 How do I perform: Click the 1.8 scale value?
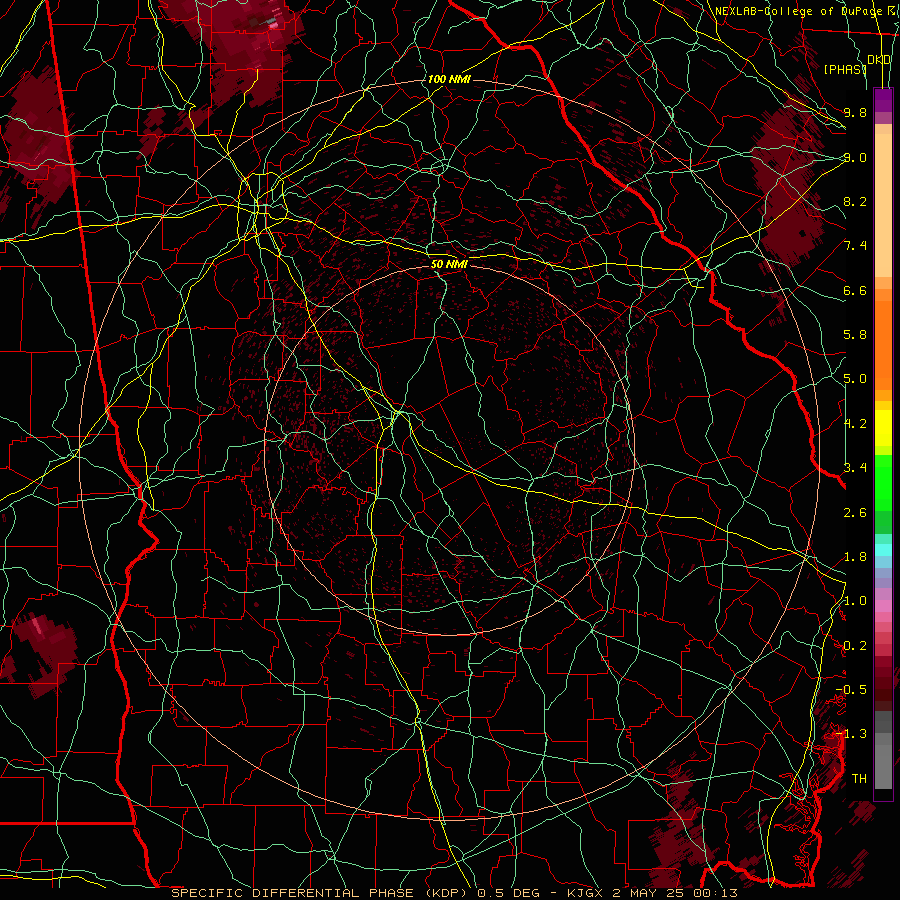coord(855,557)
